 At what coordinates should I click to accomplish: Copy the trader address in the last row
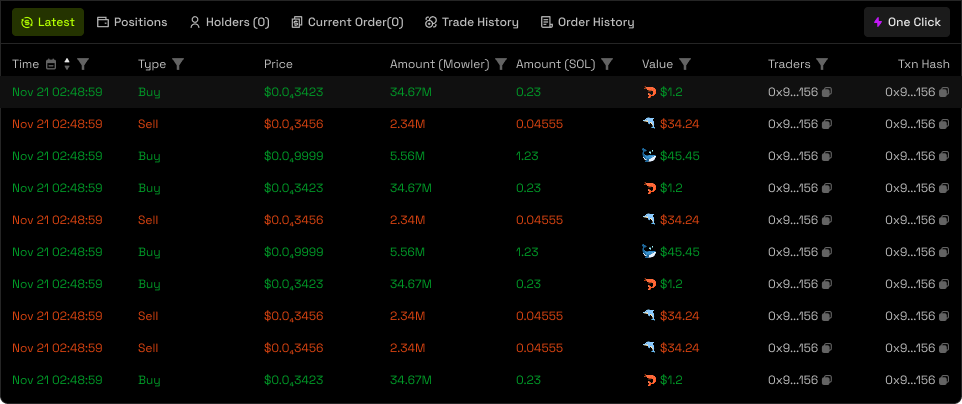827,380
